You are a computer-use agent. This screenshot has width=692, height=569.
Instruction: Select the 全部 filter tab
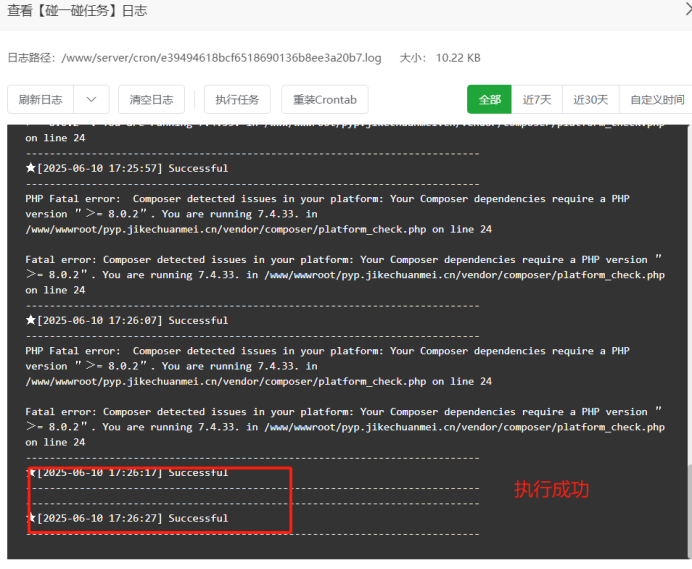tap(489, 100)
